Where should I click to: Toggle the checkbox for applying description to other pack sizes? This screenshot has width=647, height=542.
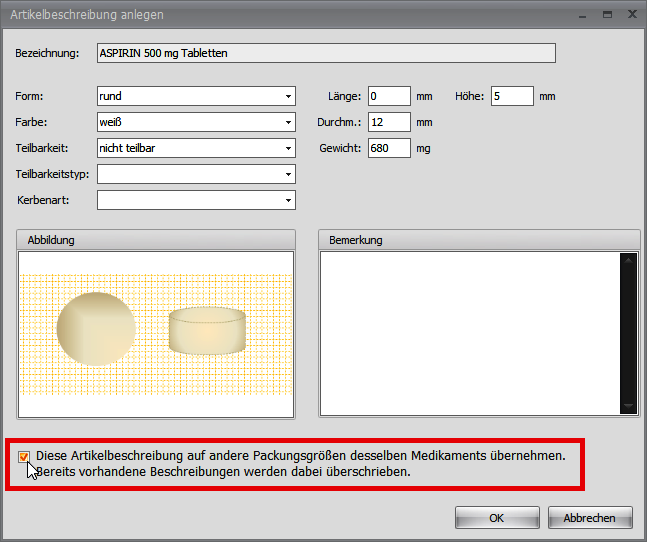(x=24, y=457)
